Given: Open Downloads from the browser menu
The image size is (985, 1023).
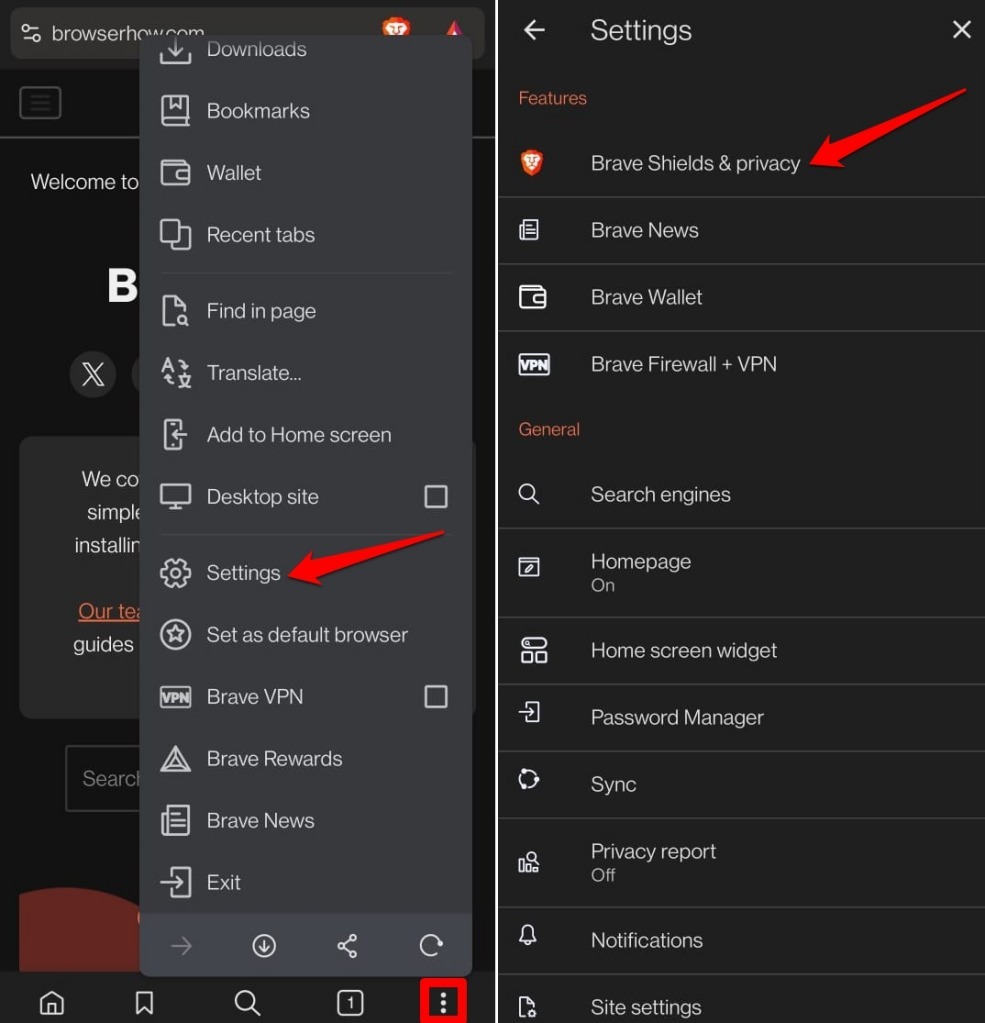Looking at the screenshot, I should (305, 50).
